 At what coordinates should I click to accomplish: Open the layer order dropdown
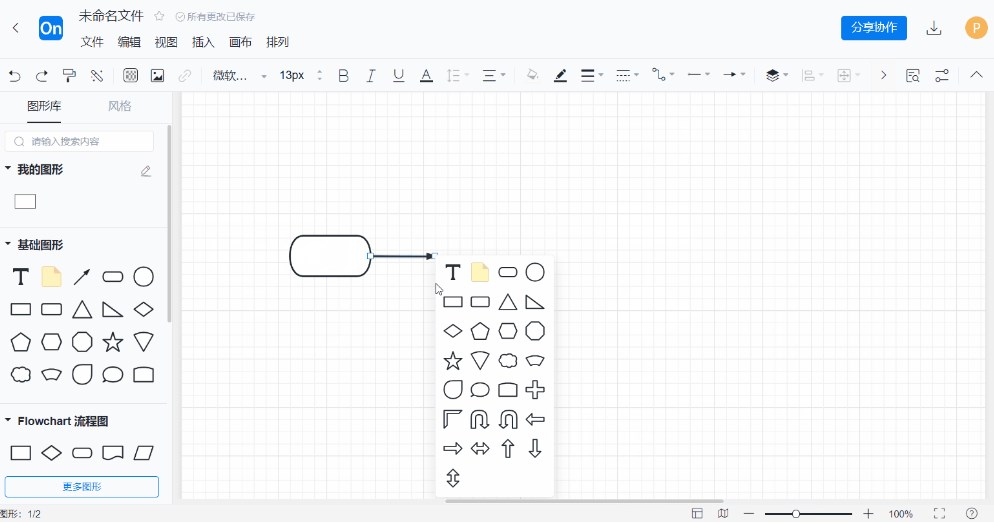coord(777,75)
